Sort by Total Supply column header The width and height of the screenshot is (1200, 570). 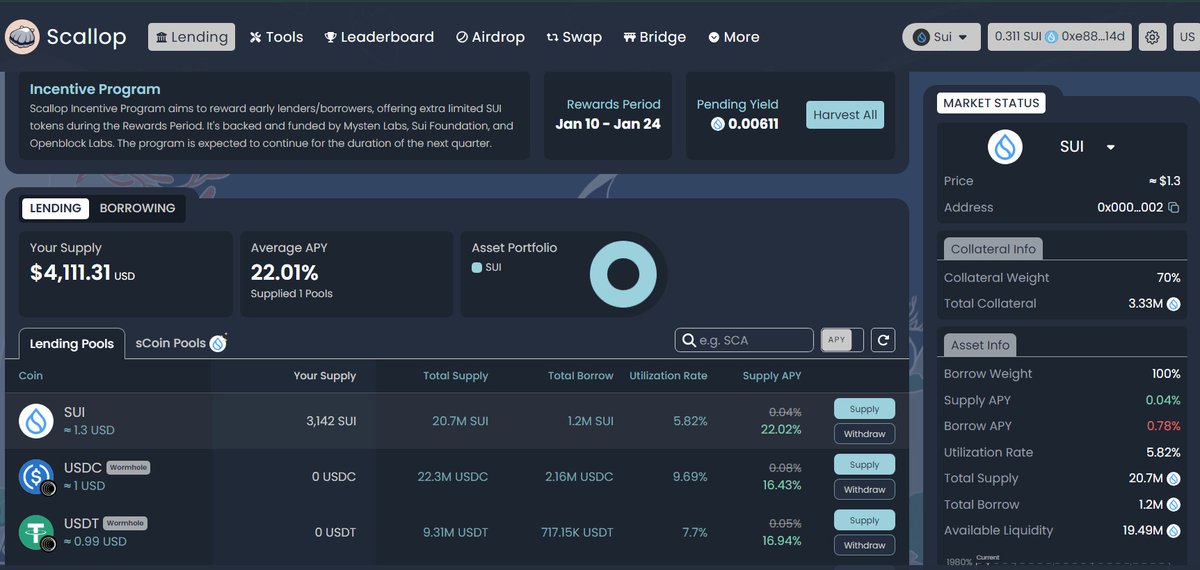pos(456,376)
